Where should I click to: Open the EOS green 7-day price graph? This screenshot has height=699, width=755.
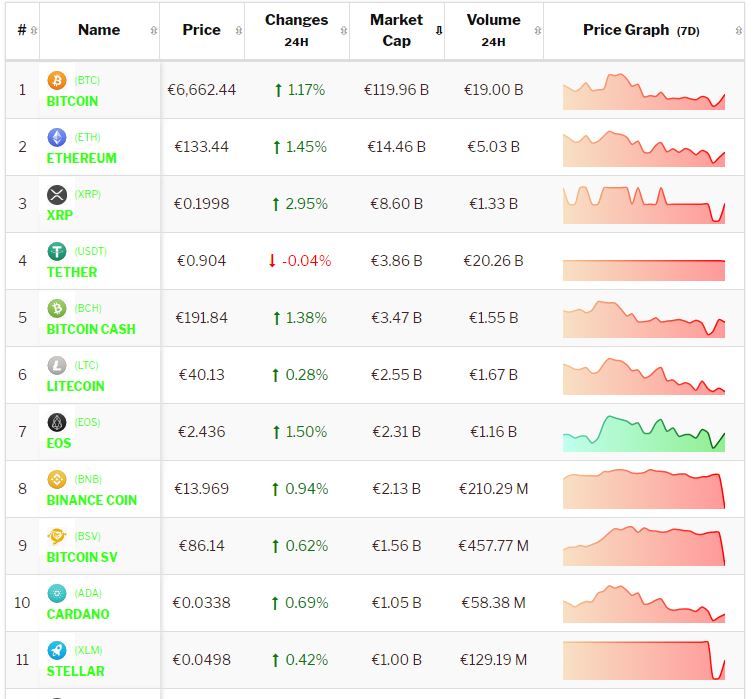644,434
